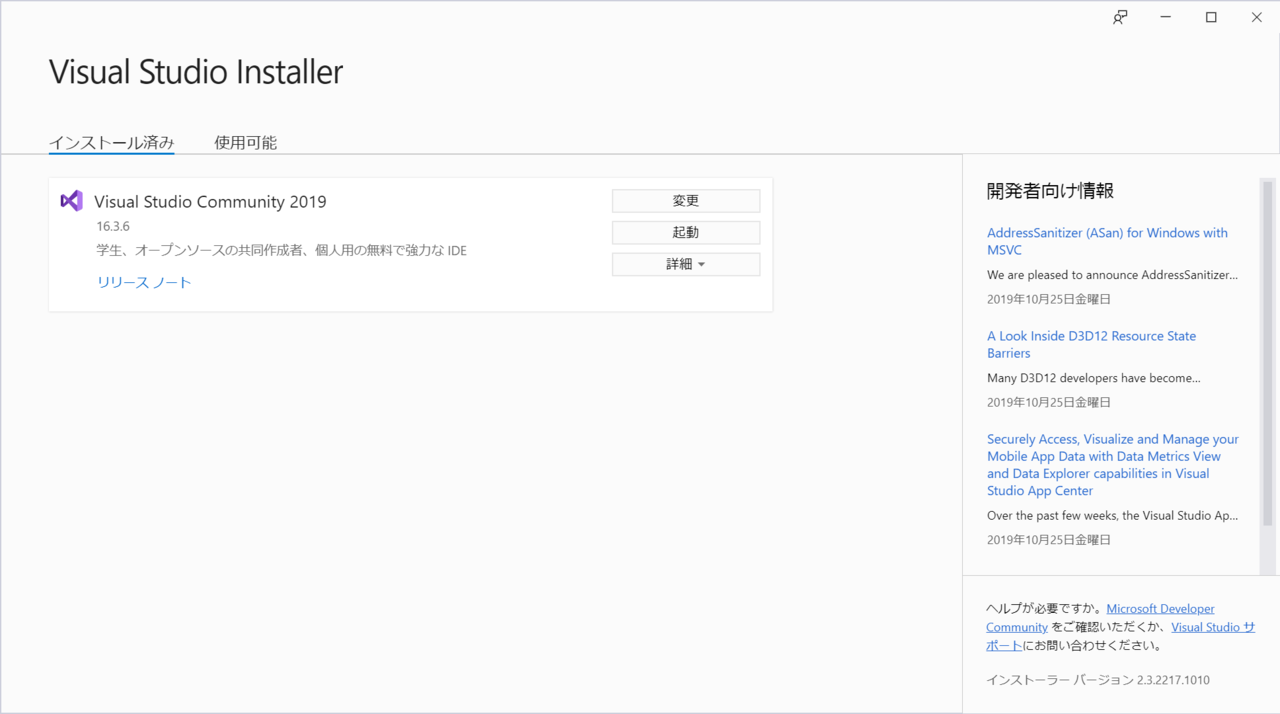Select the インストール済み tab
This screenshot has height=714, width=1280.
(x=111, y=142)
